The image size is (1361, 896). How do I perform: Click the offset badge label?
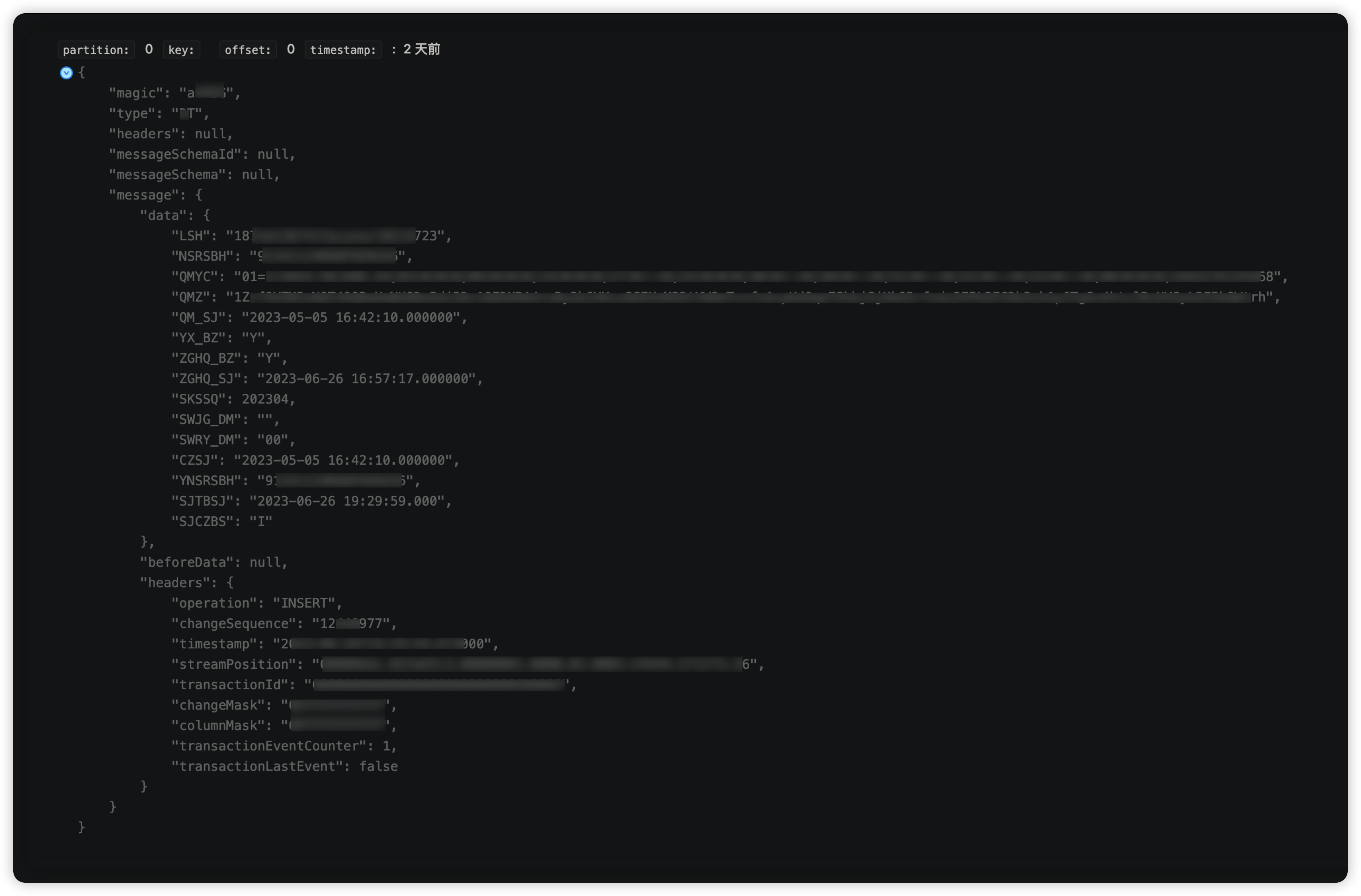[x=247, y=50]
